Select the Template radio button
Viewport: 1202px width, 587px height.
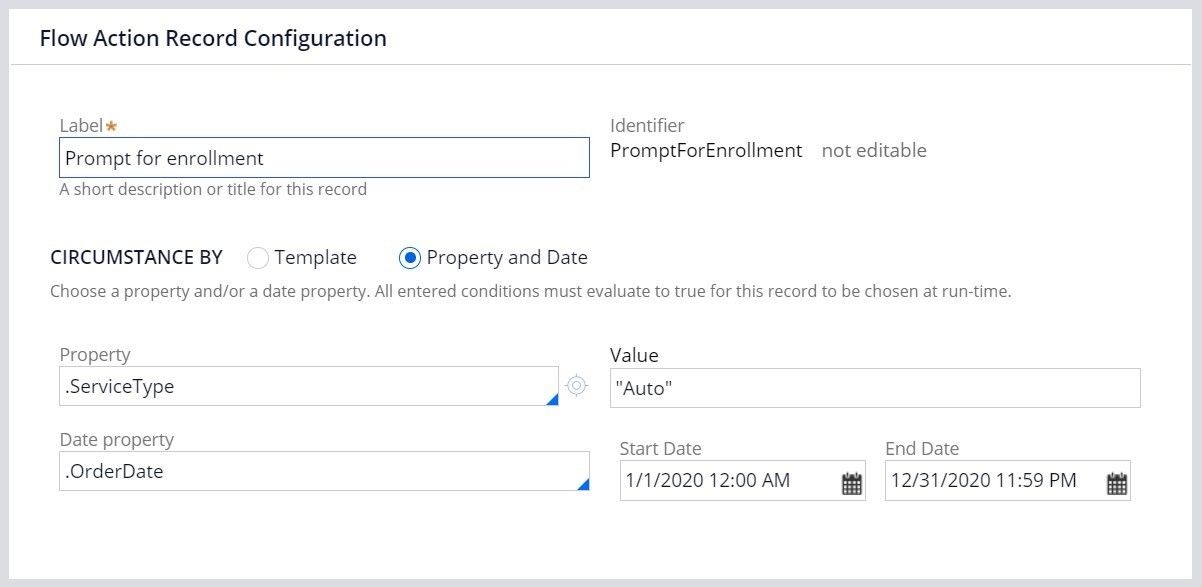tap(258, 258)
